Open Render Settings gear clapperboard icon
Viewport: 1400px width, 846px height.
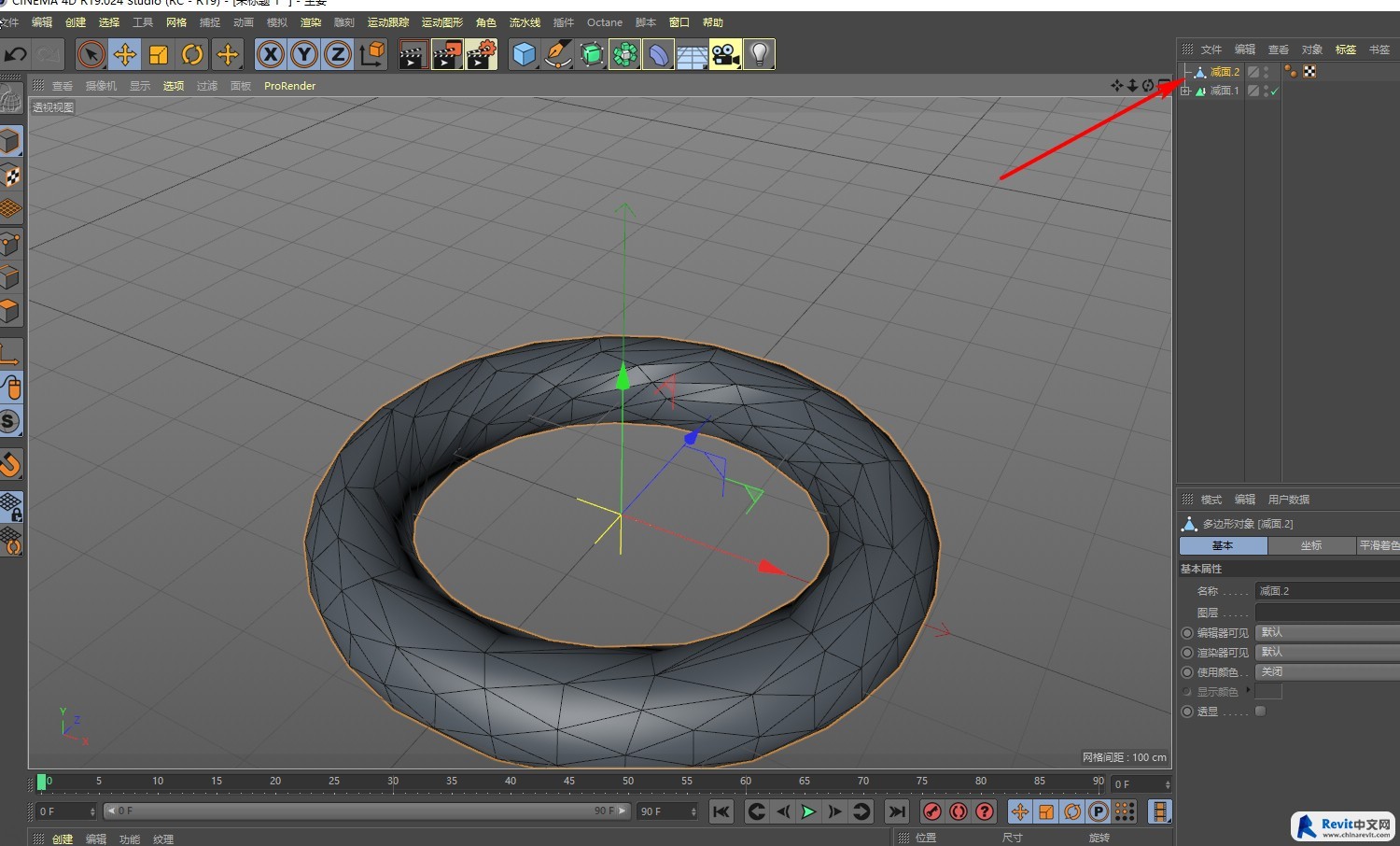[x=482, y=55]
